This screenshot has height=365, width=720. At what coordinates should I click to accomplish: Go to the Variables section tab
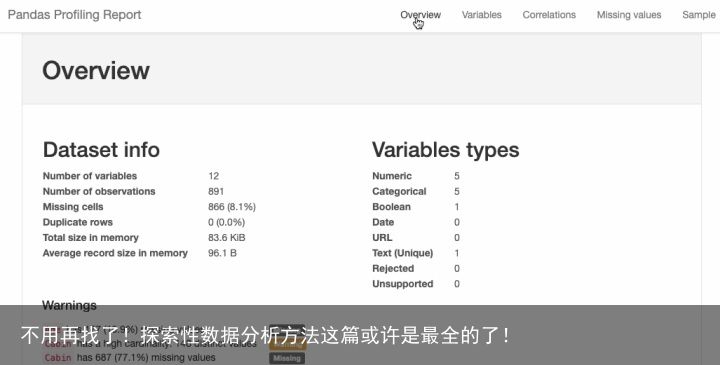pos(482,15)
